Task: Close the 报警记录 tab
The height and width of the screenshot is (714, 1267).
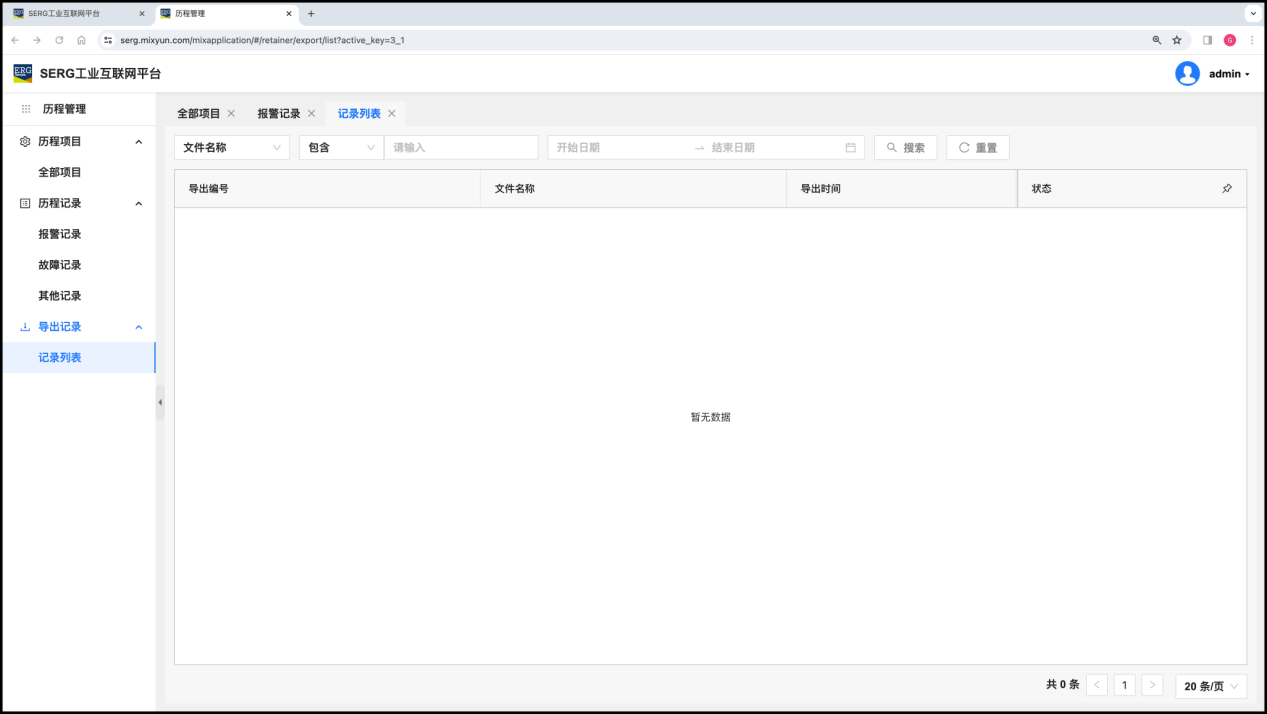Action: coord(311,114)
